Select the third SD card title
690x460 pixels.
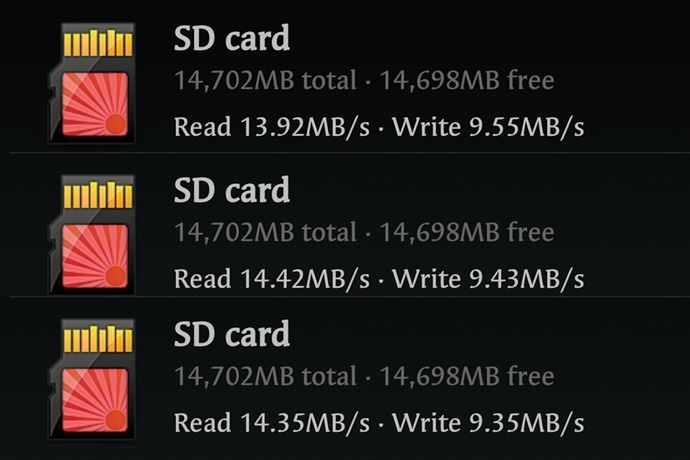coord(232,335)
